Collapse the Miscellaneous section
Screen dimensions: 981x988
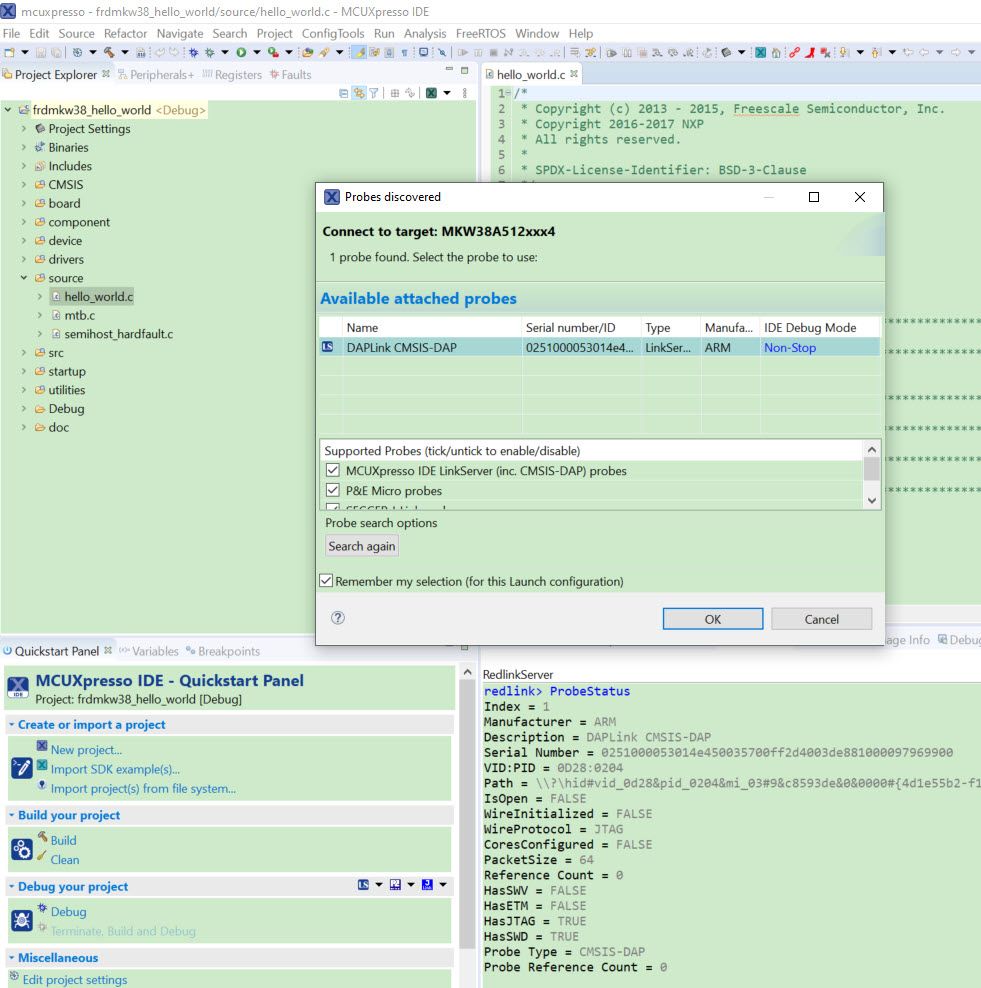[x=11, y=957]
